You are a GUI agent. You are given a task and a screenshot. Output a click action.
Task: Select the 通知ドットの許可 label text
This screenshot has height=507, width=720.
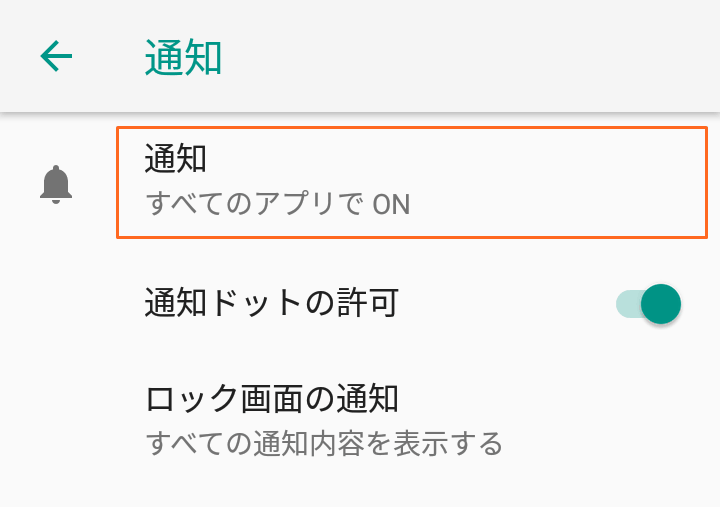point(272,303)
